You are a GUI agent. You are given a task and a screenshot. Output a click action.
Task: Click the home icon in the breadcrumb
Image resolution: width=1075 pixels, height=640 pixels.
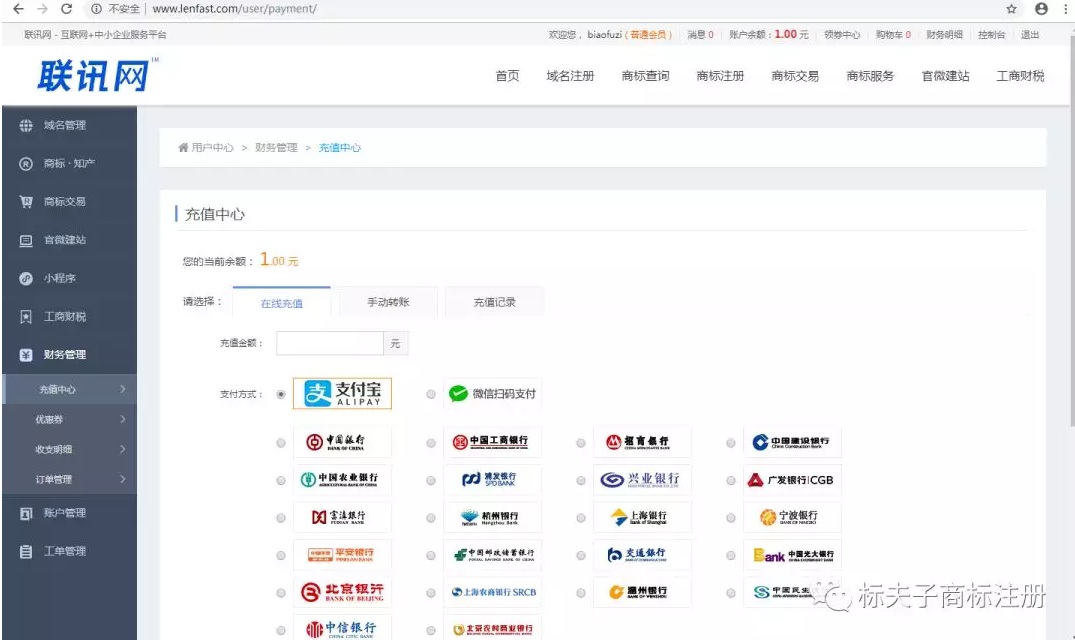183,147
